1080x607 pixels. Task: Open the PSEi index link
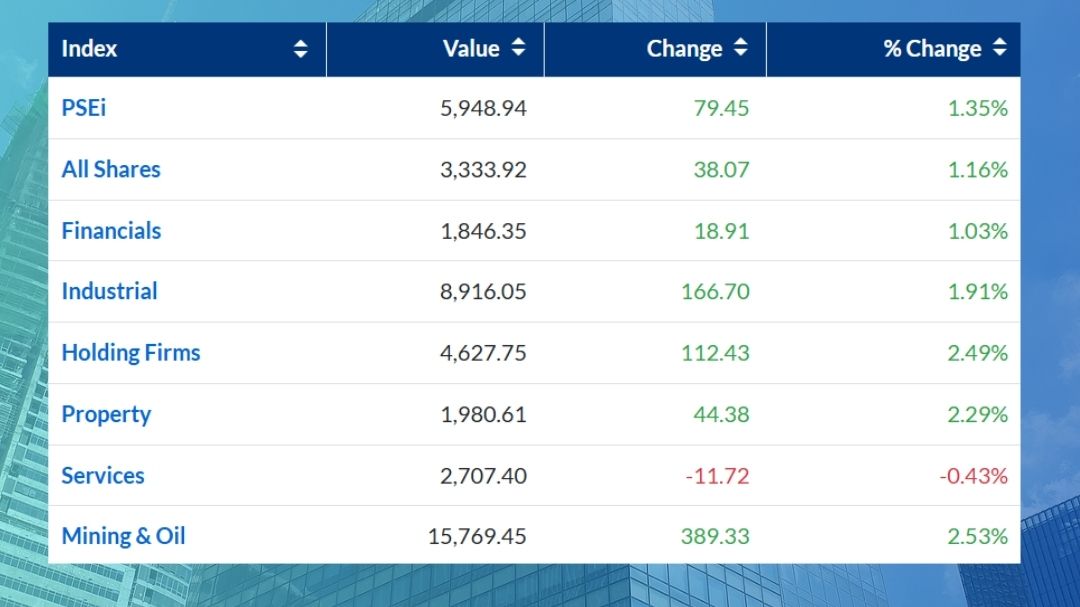pyautogui.click(x=84, y=108)
